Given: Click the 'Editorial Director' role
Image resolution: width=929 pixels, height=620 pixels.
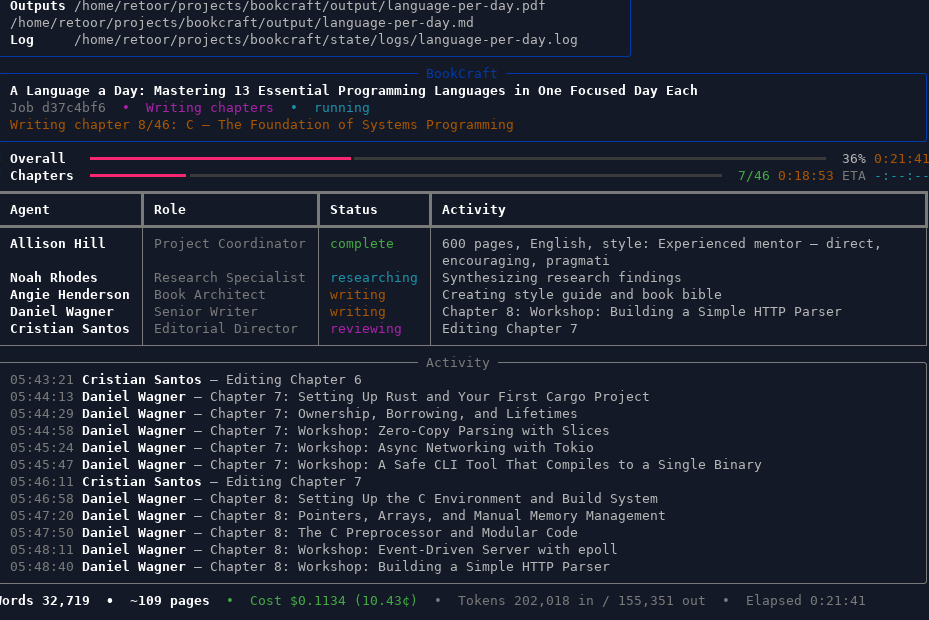Looking at the screenshot, I should 225,329.
